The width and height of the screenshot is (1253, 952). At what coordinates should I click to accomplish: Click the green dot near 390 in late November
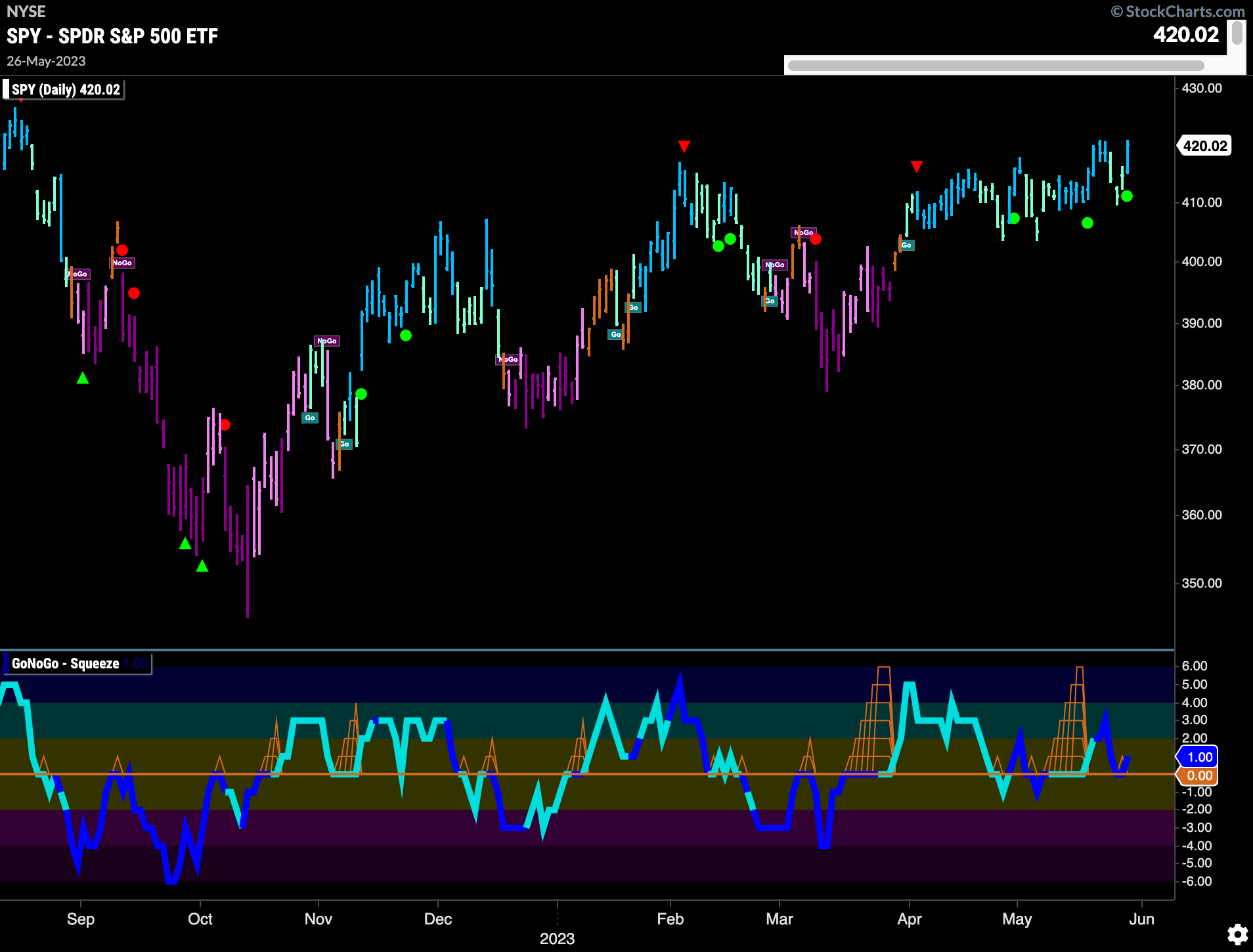(406, 335)
